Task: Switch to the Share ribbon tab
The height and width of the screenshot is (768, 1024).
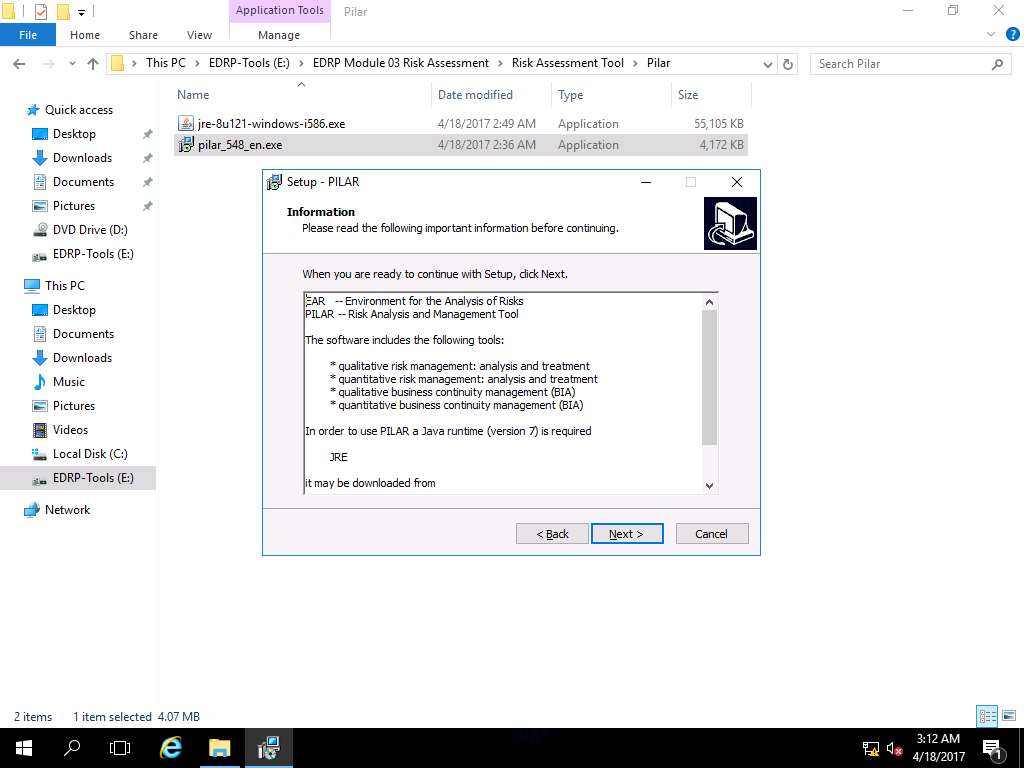Action: 143,35
